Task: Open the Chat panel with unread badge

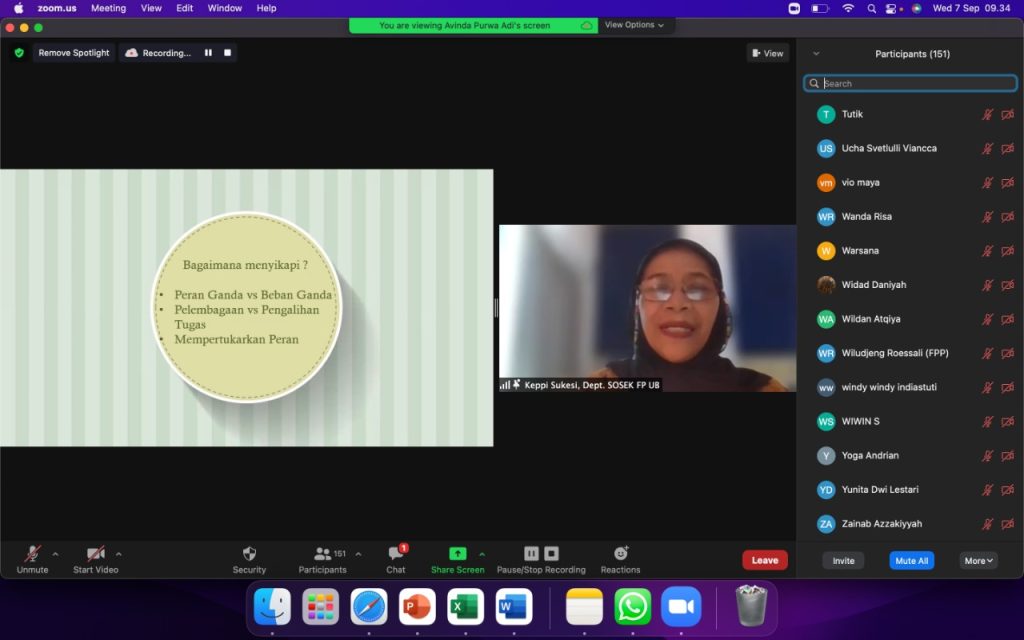Action: tap(396, 560)
